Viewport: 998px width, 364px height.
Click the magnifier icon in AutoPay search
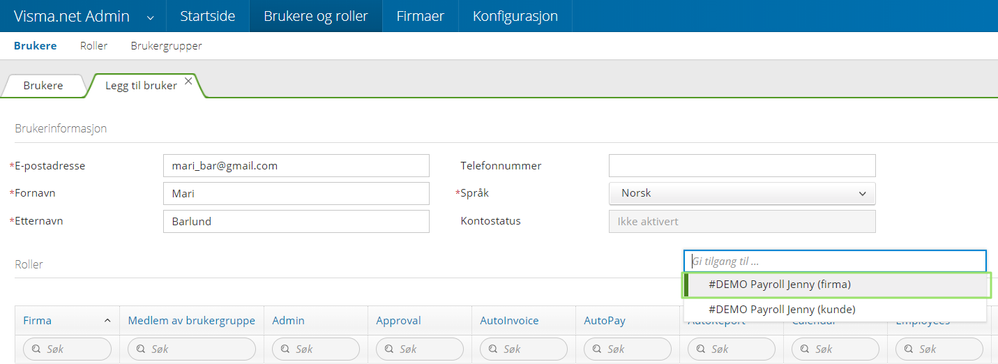pyautogui.click(x=596, y=349)
